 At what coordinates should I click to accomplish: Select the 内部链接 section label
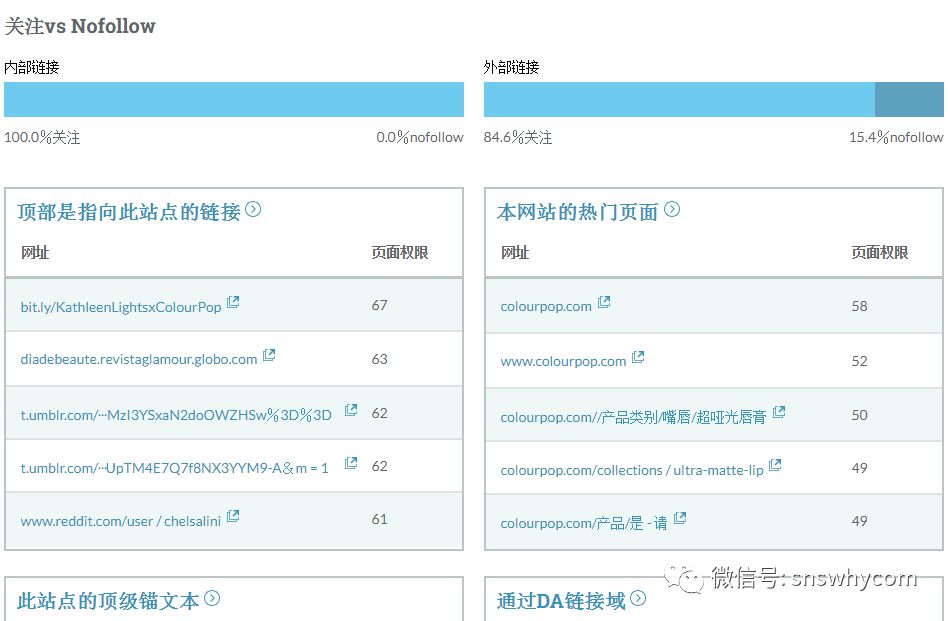click(x=32, y=66)
